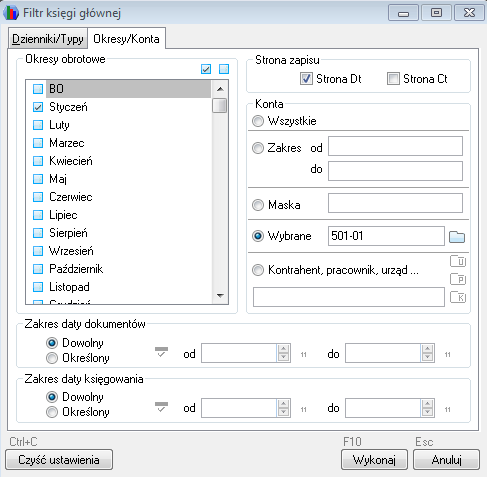This screenshot has height=477, width=487.
Task: Click the Wybrane field containing 501-01
Action: 386,236
